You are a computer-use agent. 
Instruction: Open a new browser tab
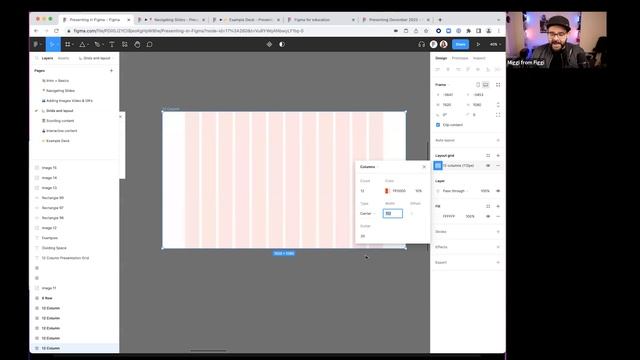tap(440, 20)
